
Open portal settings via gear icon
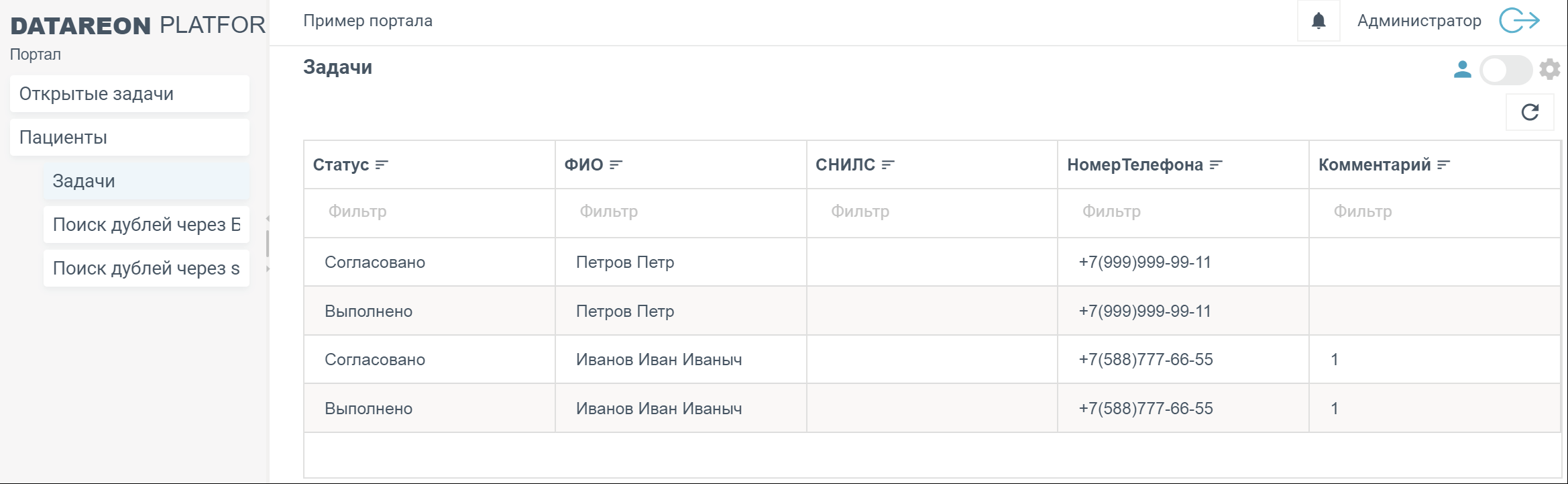pos(1549,70)
